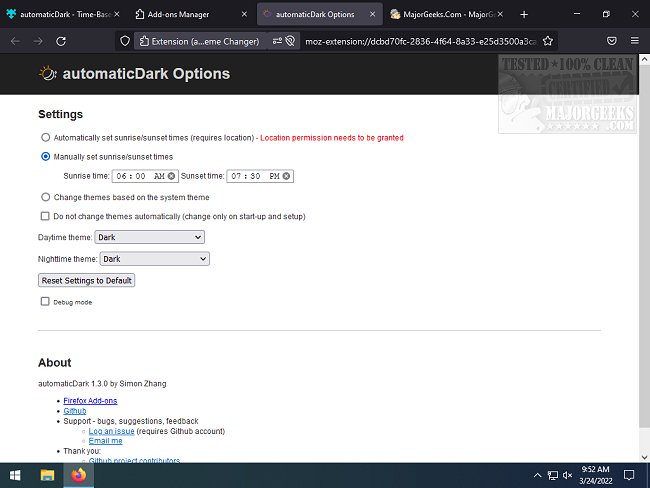
Task: Click the Sunset time input field
Action: click(x=260, y=176)
